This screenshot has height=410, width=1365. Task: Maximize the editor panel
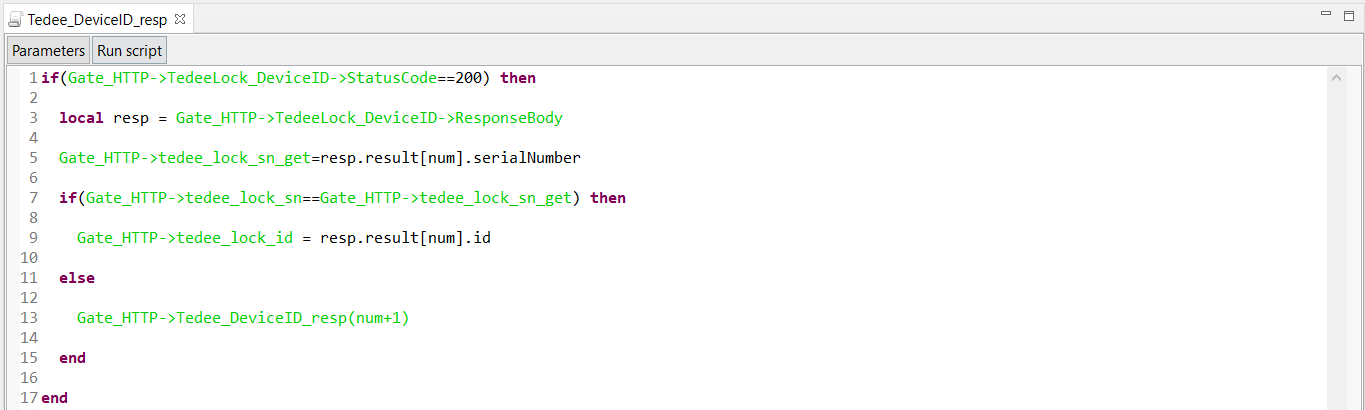coord(1349,15)
